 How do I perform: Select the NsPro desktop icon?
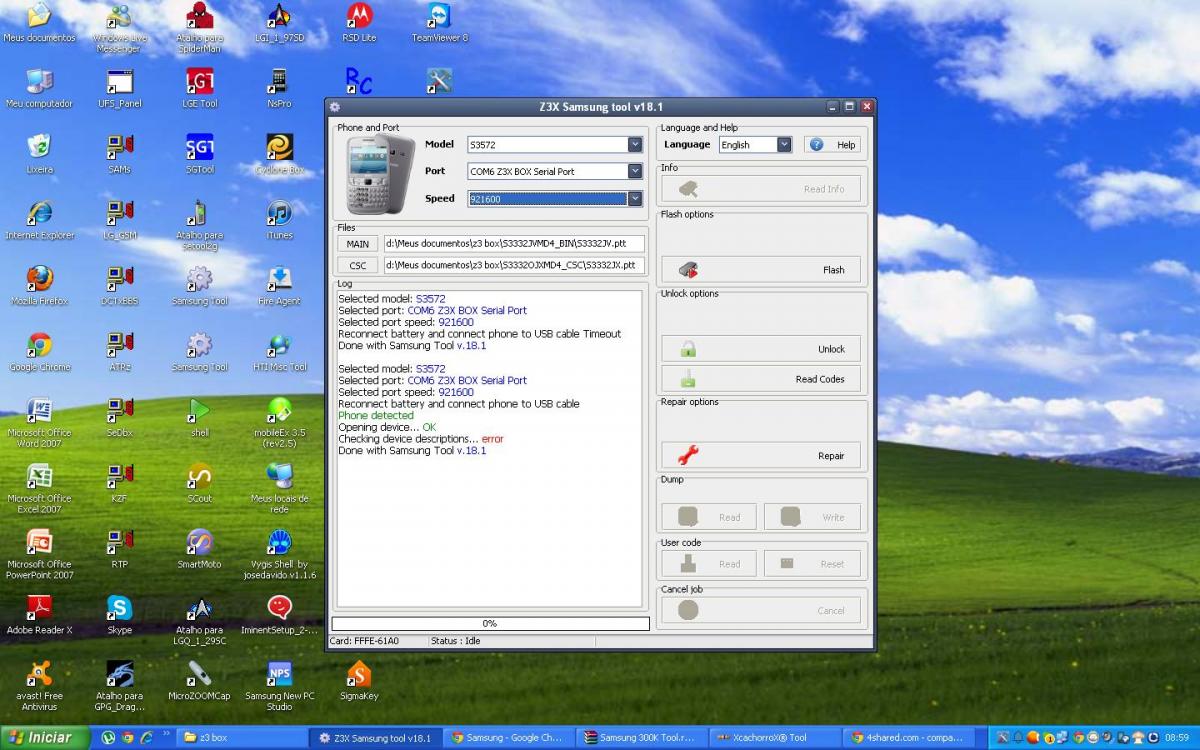(279, 89)
